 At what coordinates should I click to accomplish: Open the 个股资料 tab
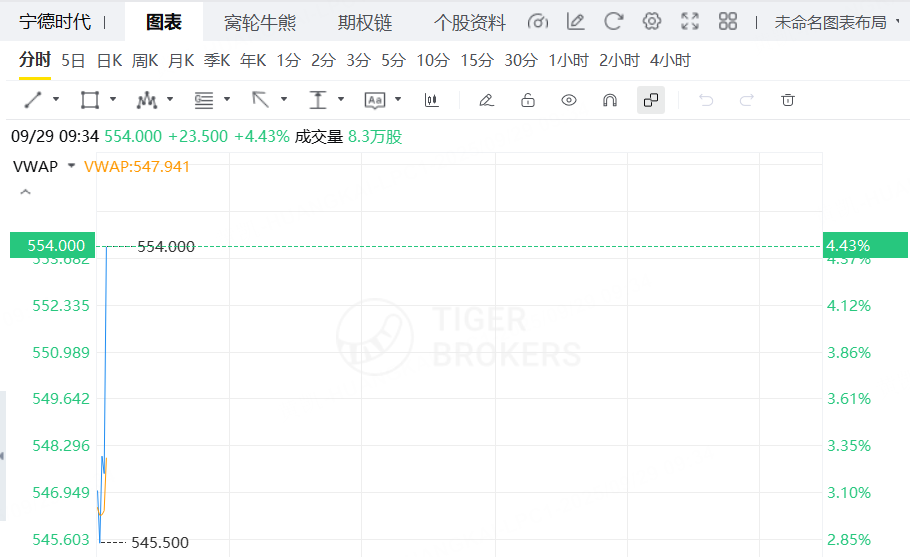(470, 22)
